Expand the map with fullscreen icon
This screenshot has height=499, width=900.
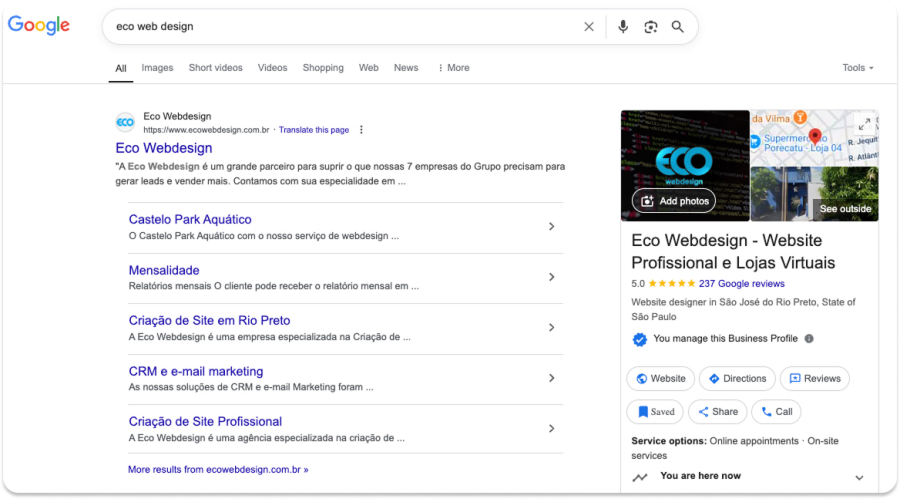pos(864,124)
